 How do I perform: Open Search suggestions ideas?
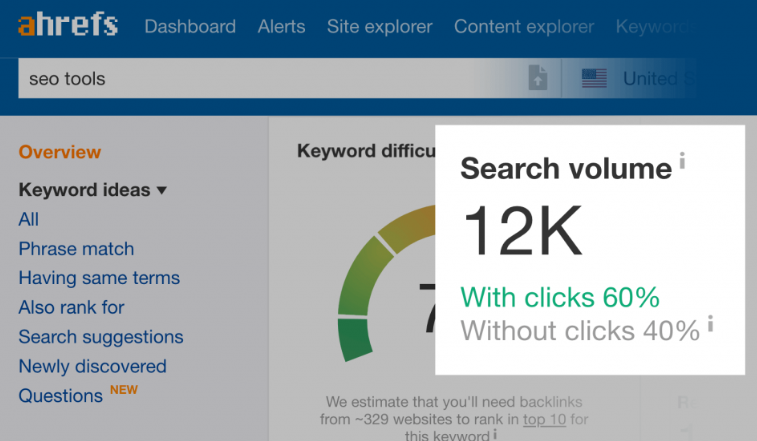101,337
